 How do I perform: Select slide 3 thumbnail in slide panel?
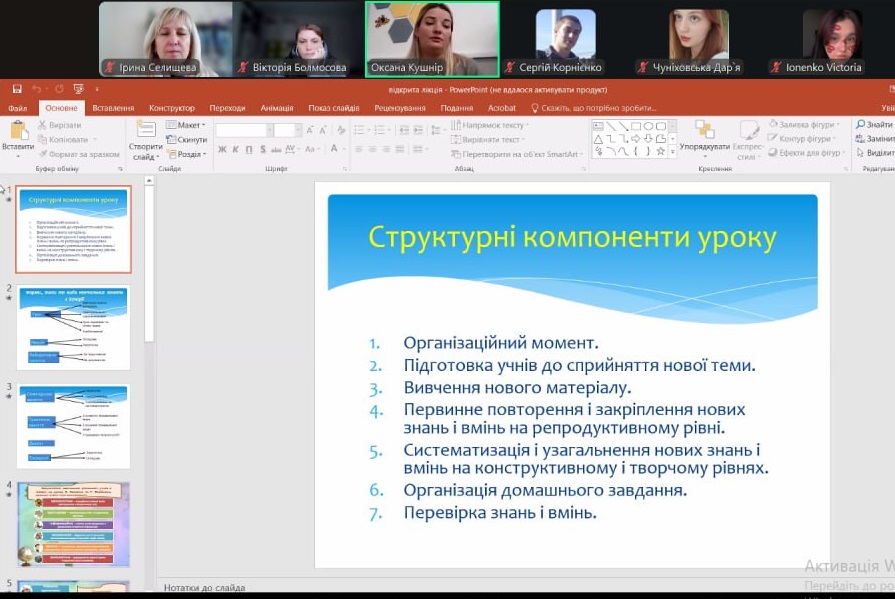[73, 426]
